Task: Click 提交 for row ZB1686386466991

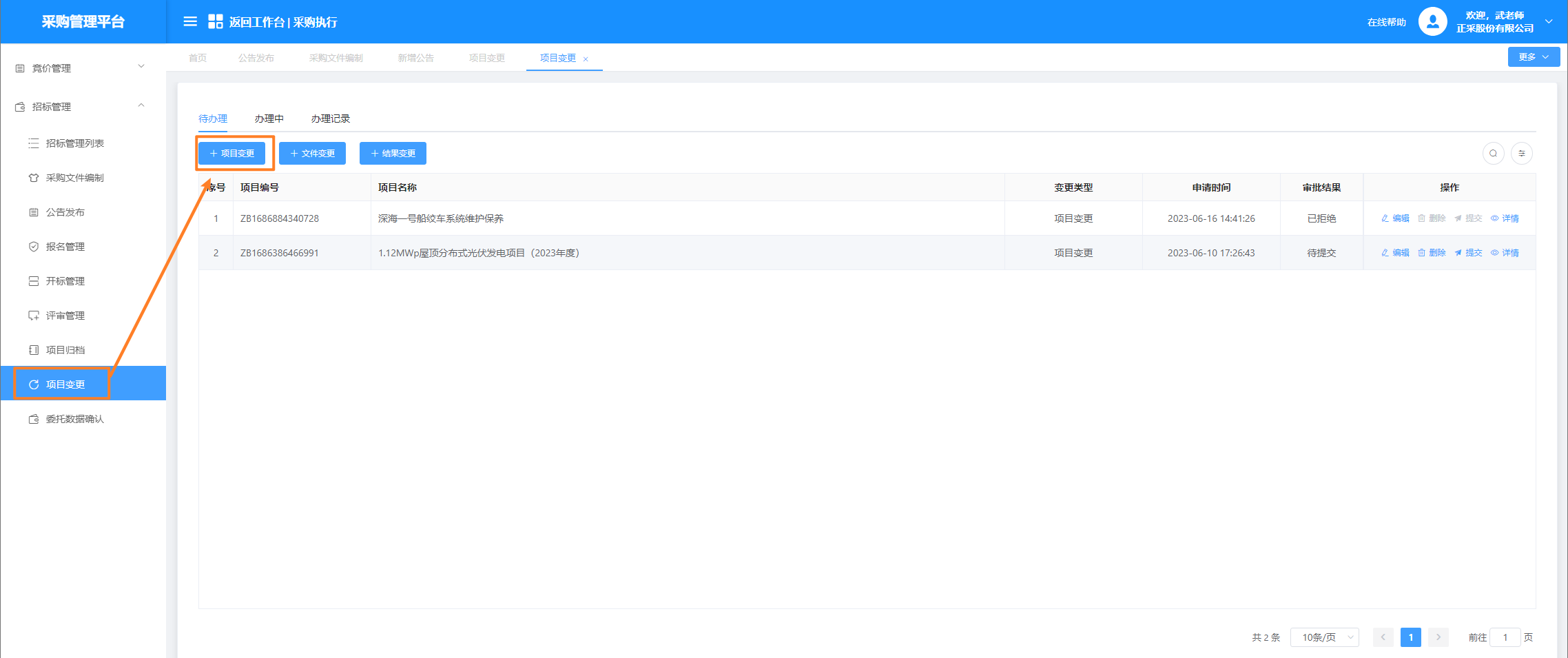Action: point(1468,253)
